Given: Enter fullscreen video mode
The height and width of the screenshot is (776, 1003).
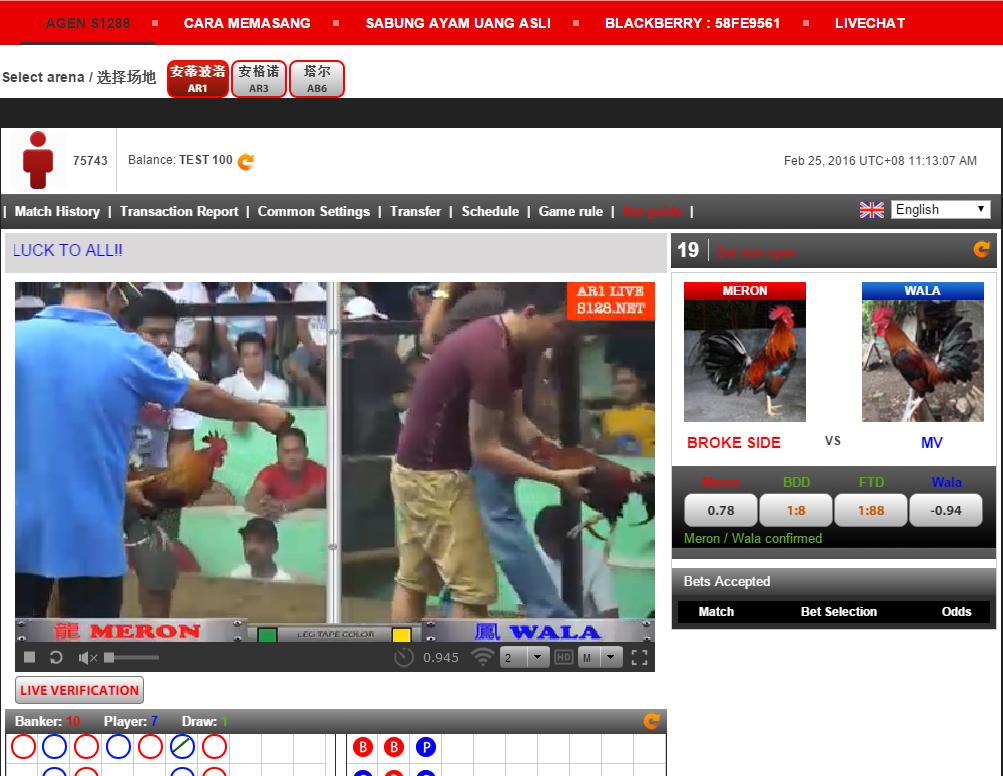Looking at the screenshot, I should [x=640, y=657].
